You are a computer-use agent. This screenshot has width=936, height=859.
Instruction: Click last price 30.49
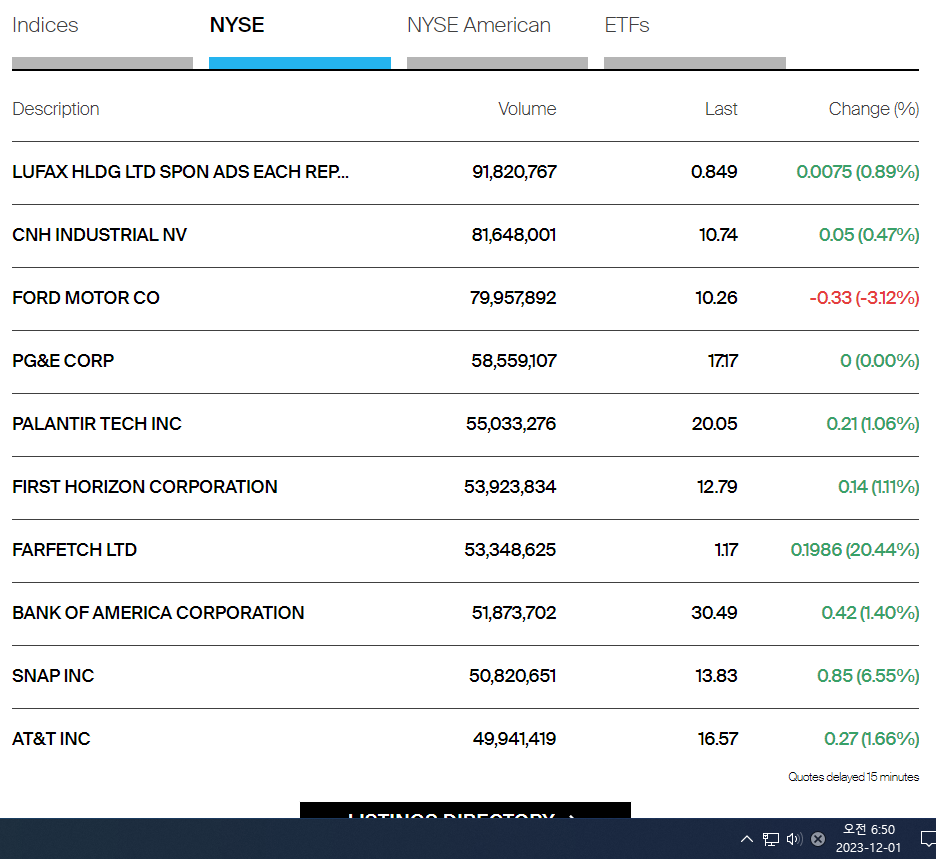(x=714, y=612)
